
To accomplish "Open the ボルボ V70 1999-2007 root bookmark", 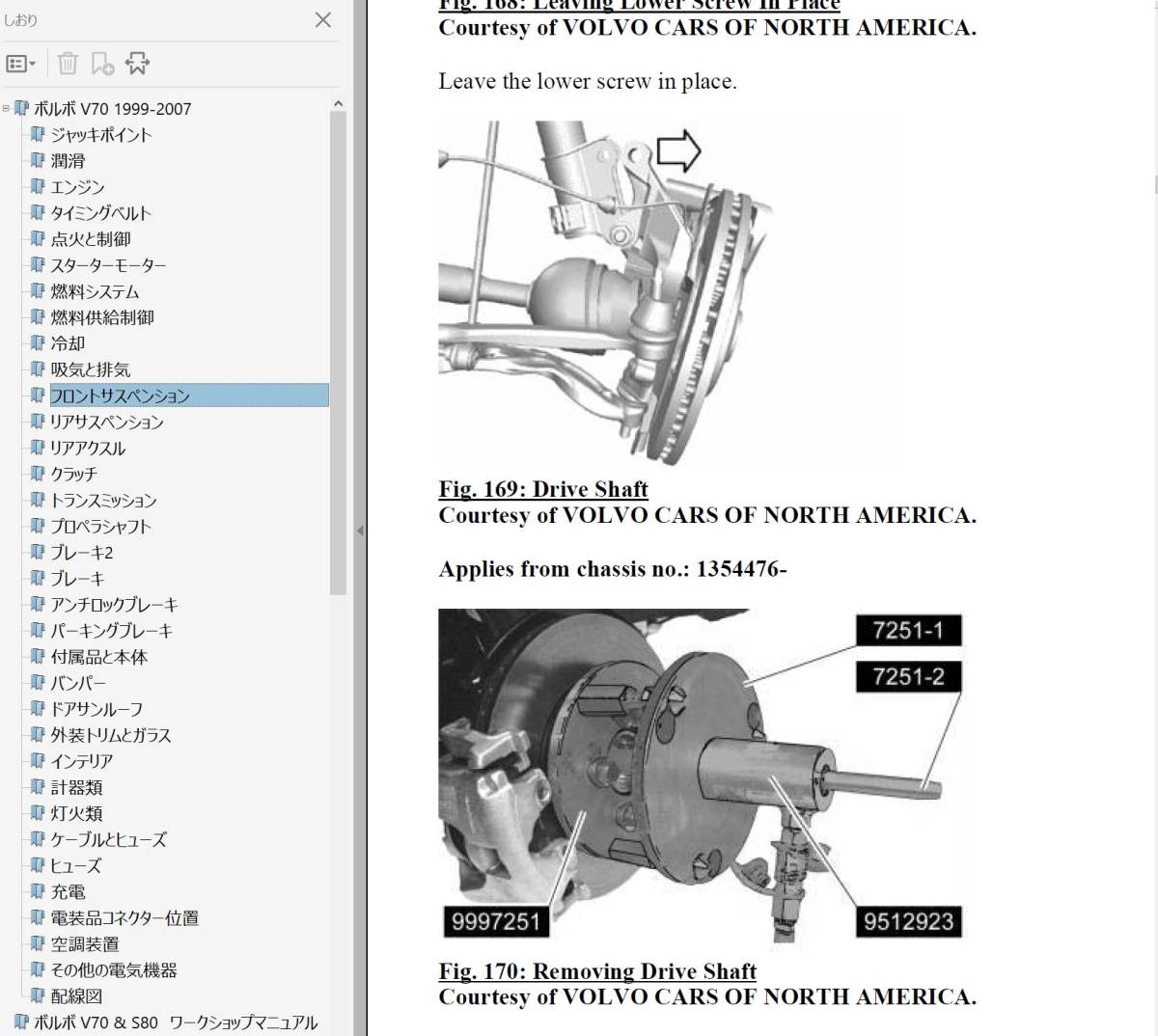I will point(112,109).
